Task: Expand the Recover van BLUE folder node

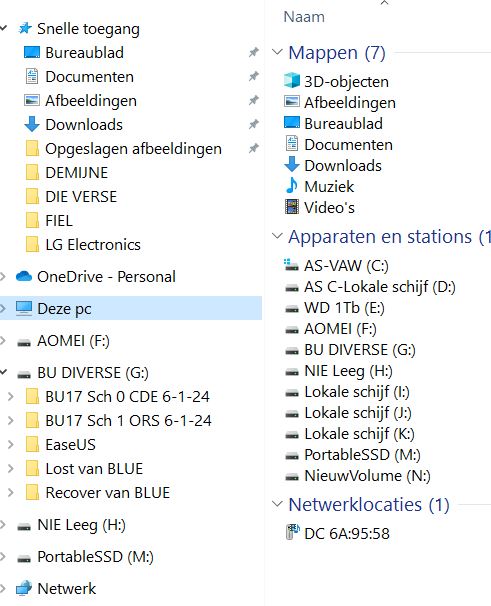Action: click(x=11, y=493)
